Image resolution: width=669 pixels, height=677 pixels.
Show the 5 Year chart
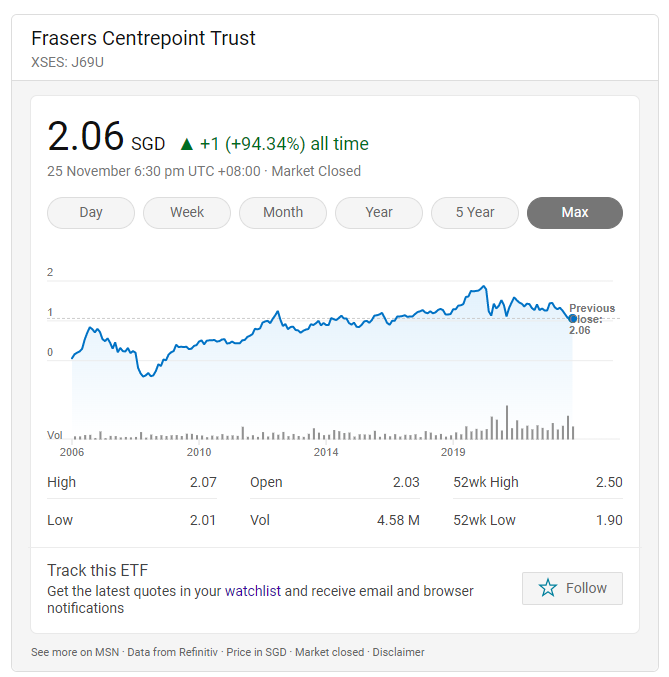coord(475,212)
